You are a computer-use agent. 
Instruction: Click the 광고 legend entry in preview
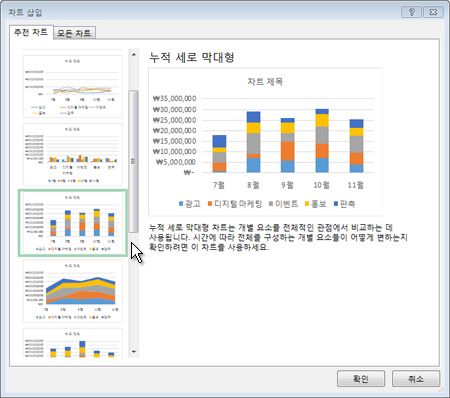[190, 204]
